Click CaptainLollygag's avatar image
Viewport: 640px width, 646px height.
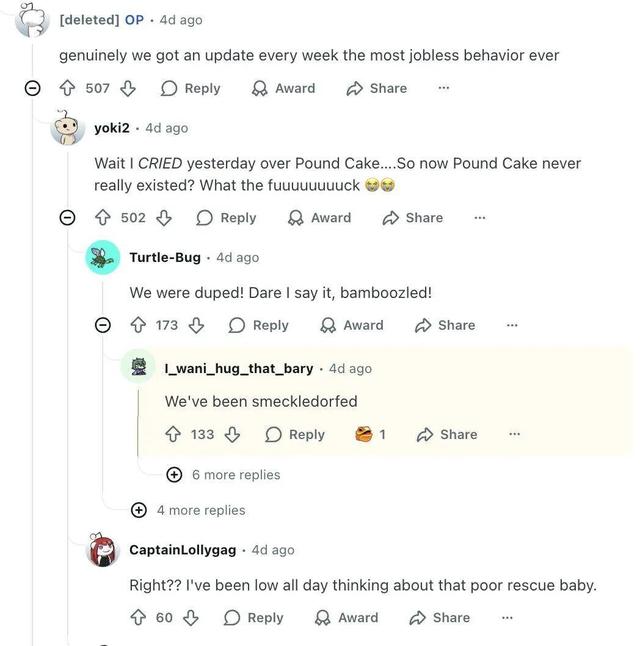[x=103, y=550]
